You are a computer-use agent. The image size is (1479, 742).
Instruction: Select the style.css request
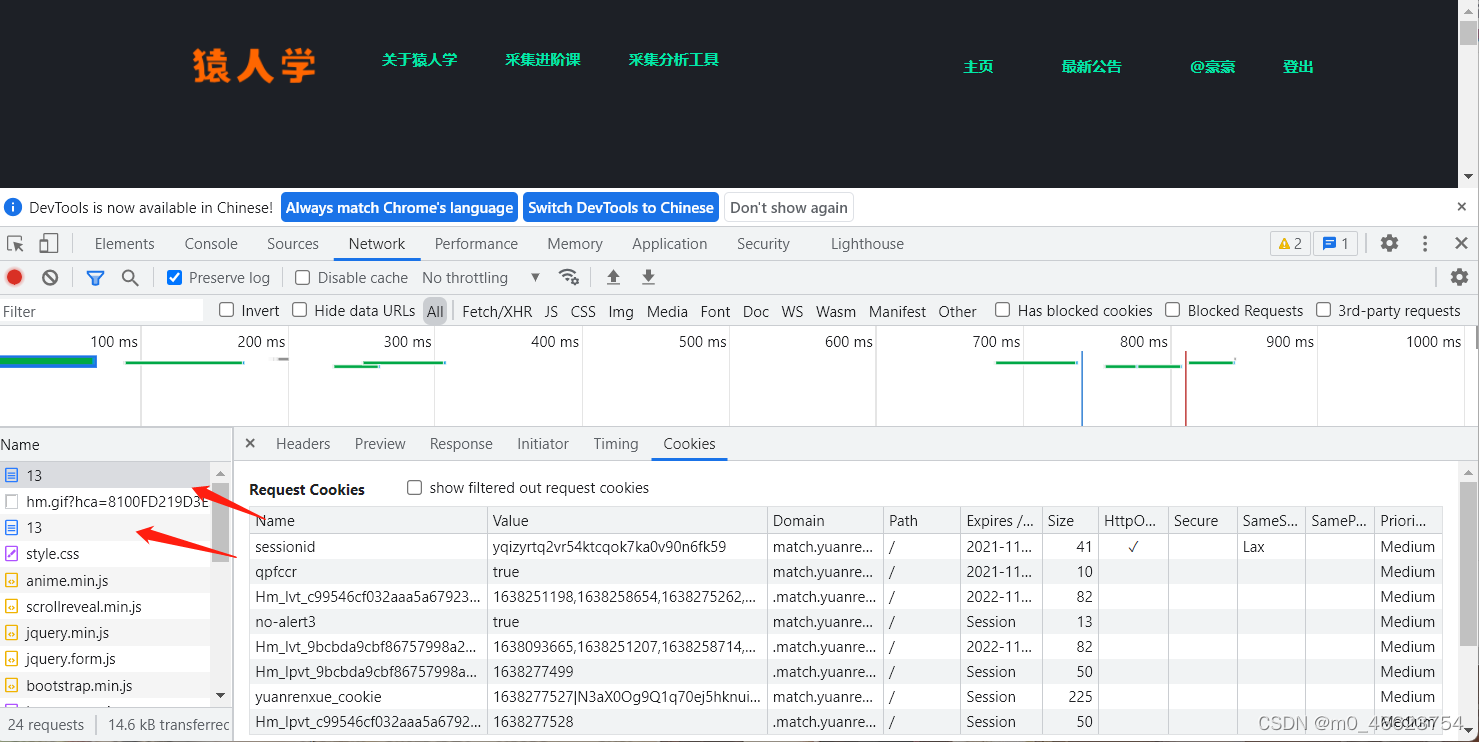coord(105,553)
